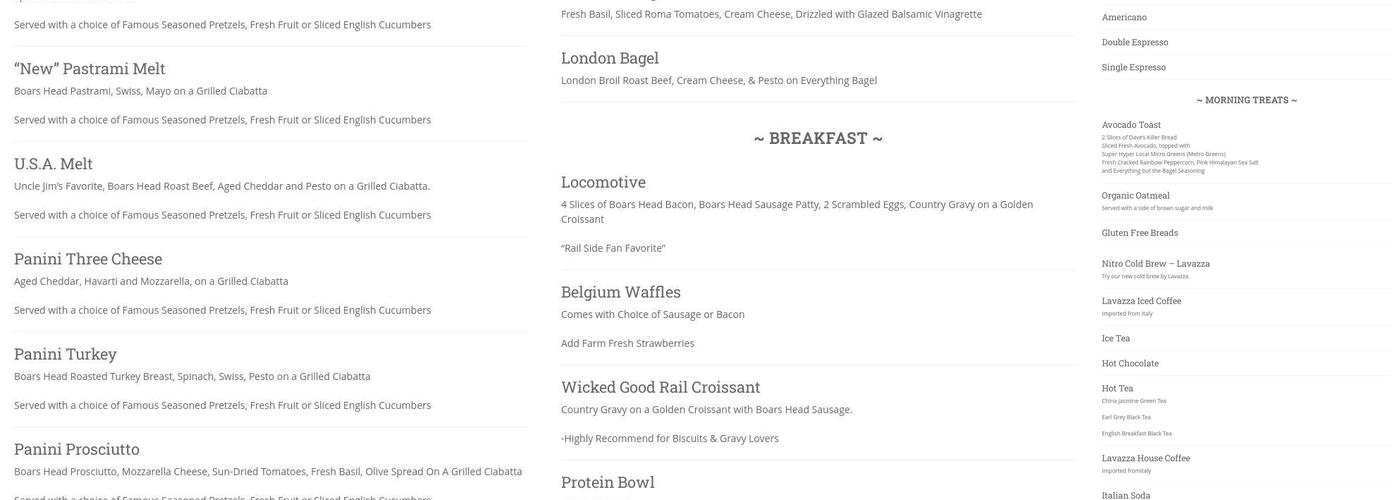Click the Protein Bowl heading
The height and width of the screenshot is (500, 1400).
[608, 482]
